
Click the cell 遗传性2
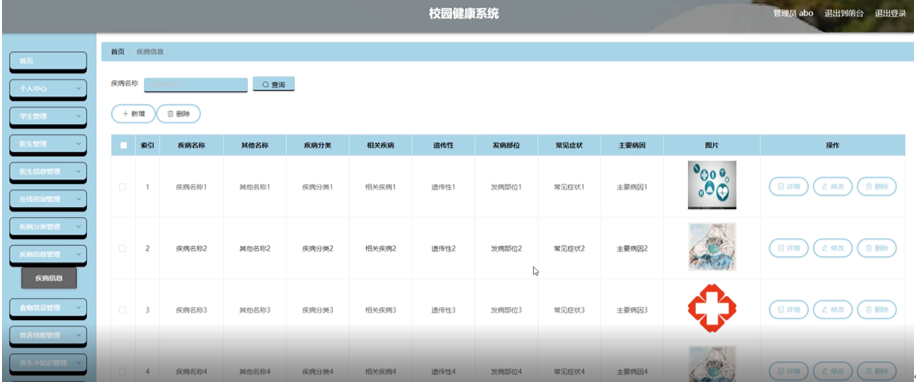443,248
